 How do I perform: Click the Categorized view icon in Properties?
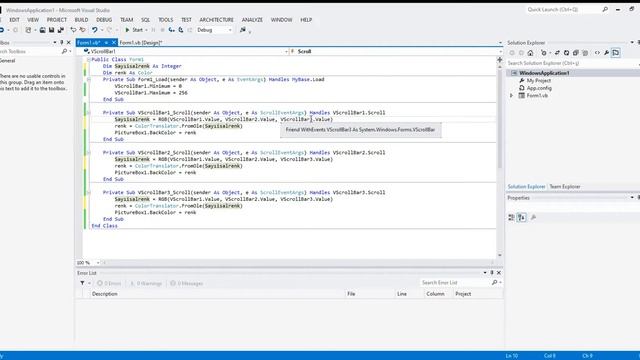coord(511,218)
